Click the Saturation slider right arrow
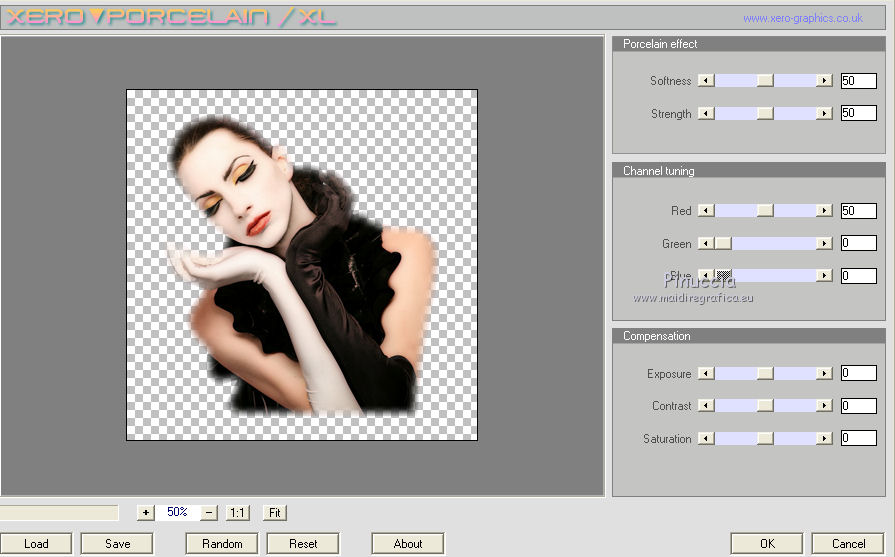895x557 pixels. click(x=824, y=439)
